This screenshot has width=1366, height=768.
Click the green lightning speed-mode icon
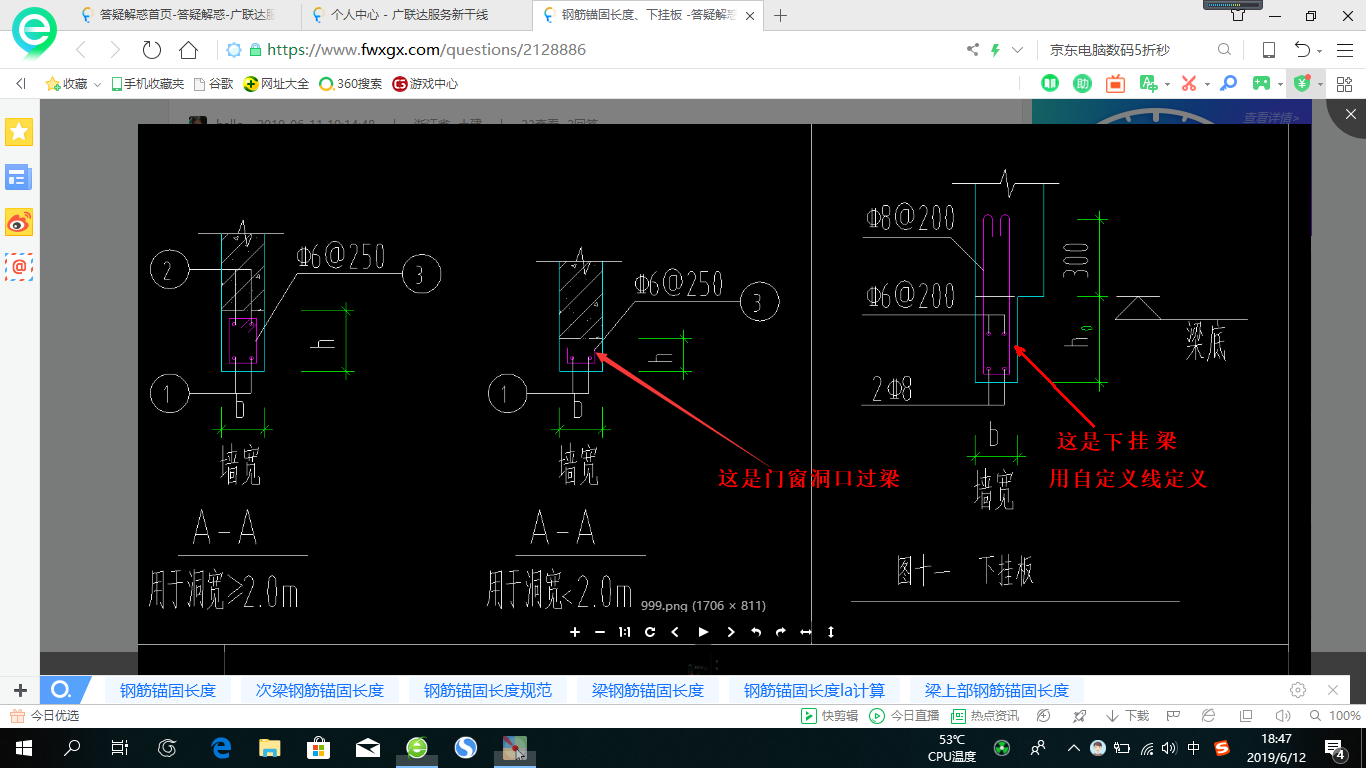pos(995,50)
